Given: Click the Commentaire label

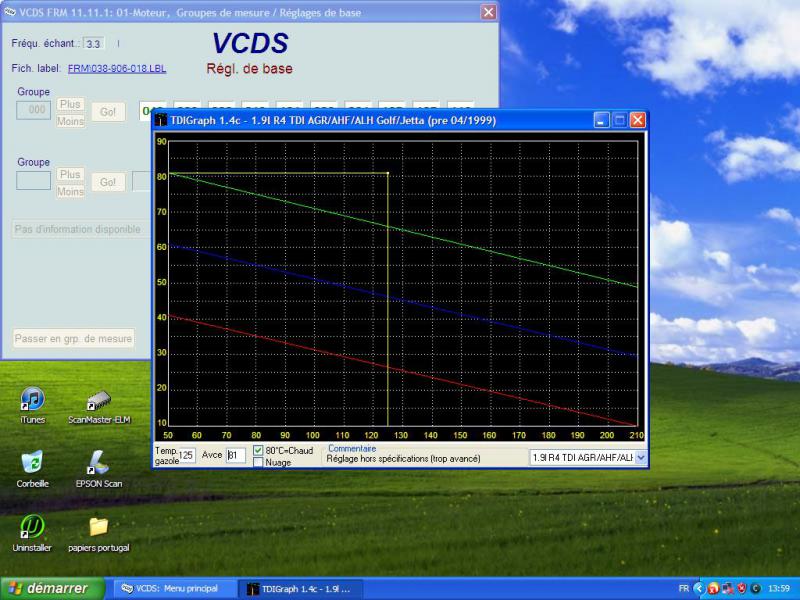Looking at the screenshot, I should tap(352, 448).
